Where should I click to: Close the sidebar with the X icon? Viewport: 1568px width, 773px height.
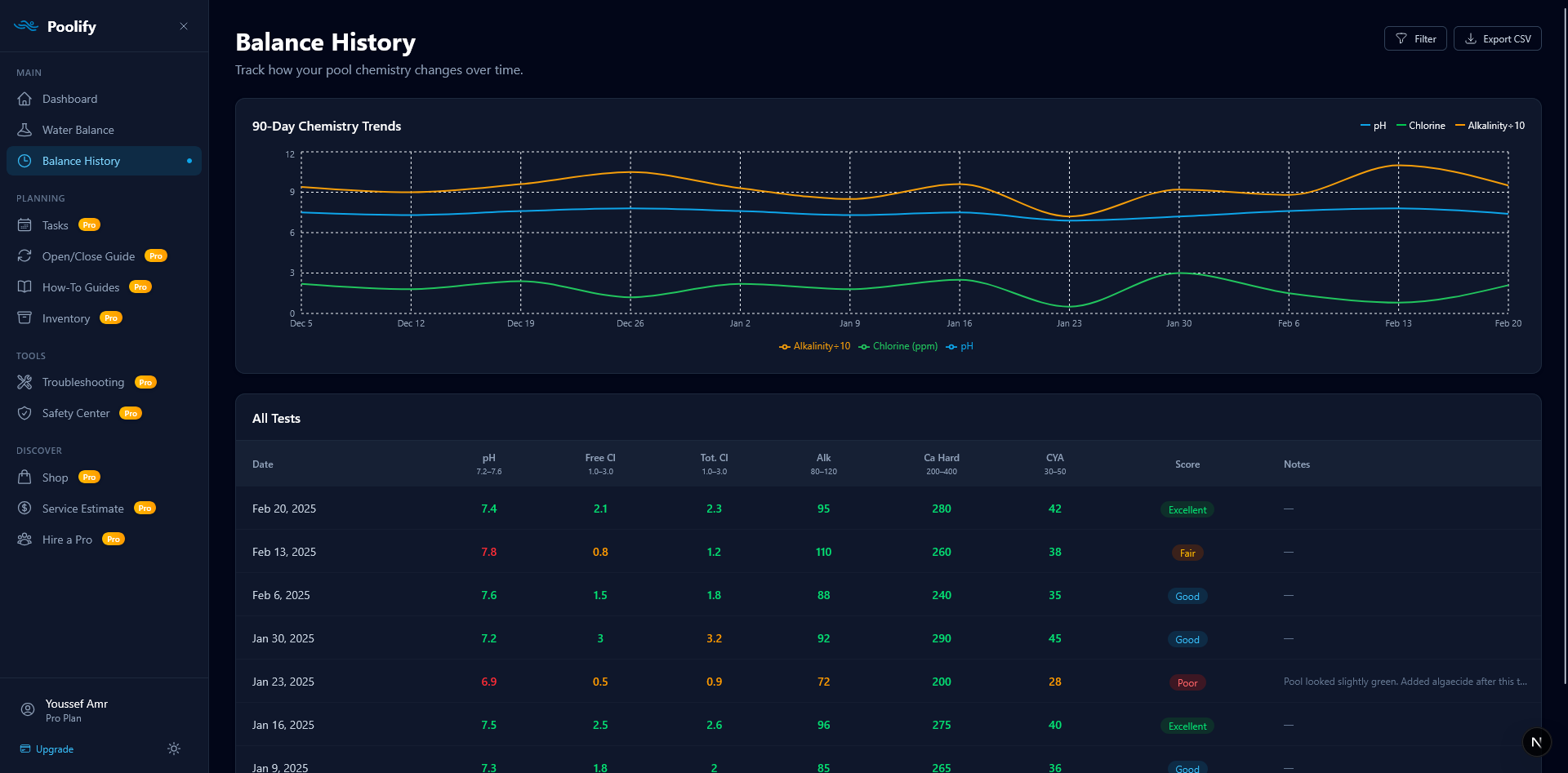click(x=184, y=26)
